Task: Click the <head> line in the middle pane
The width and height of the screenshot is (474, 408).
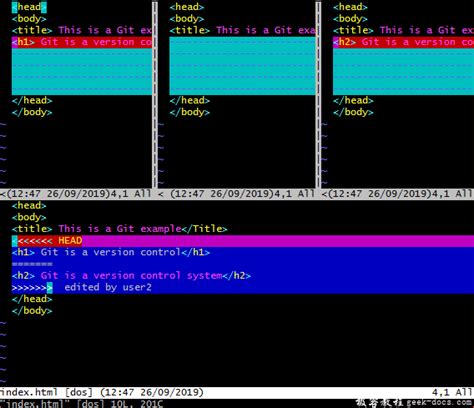Action: [x=187, y=7]
